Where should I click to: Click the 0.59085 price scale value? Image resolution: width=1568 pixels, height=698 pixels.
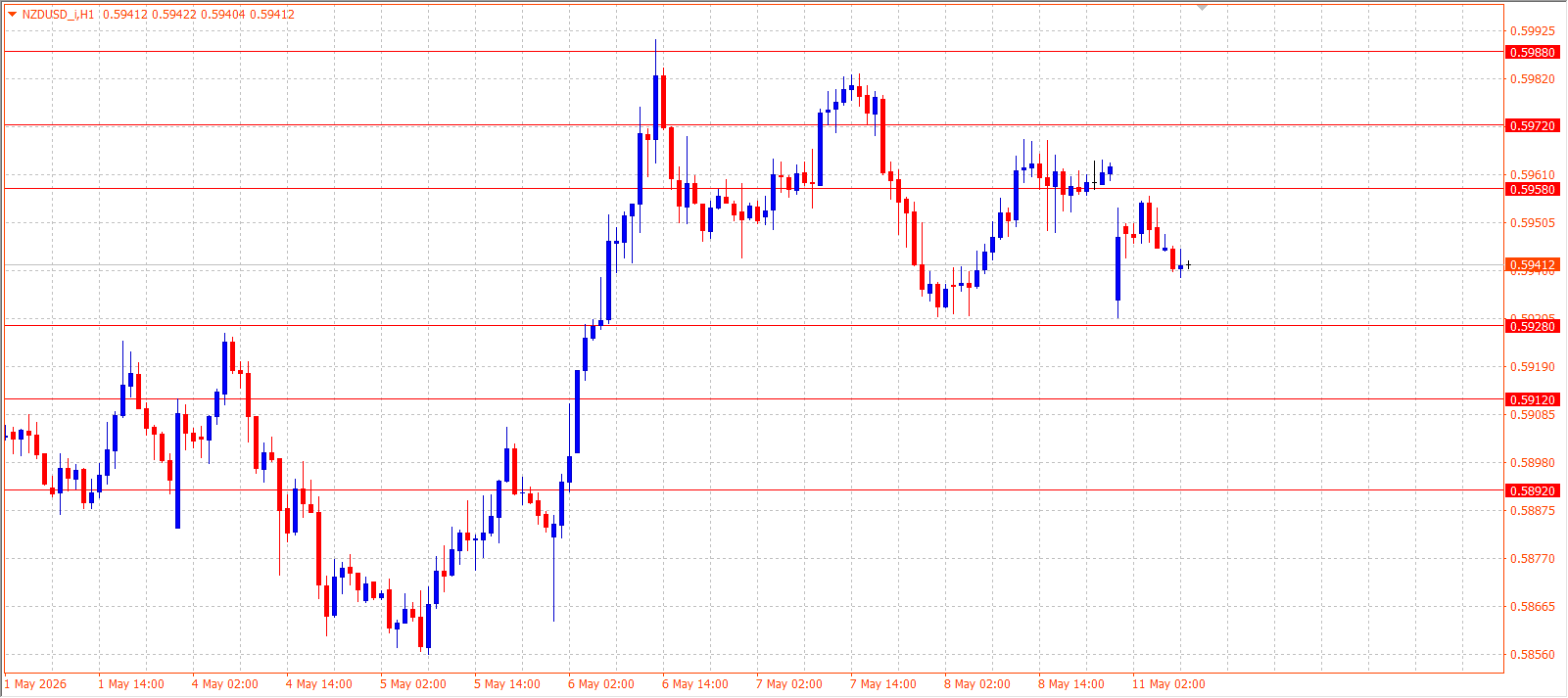pos(1533,415)
